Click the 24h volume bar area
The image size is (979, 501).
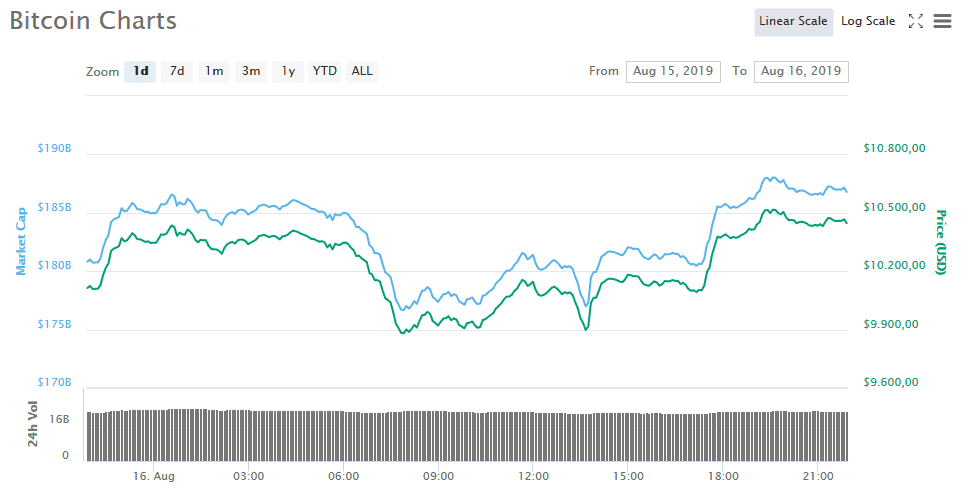click(x=467, y=435)
